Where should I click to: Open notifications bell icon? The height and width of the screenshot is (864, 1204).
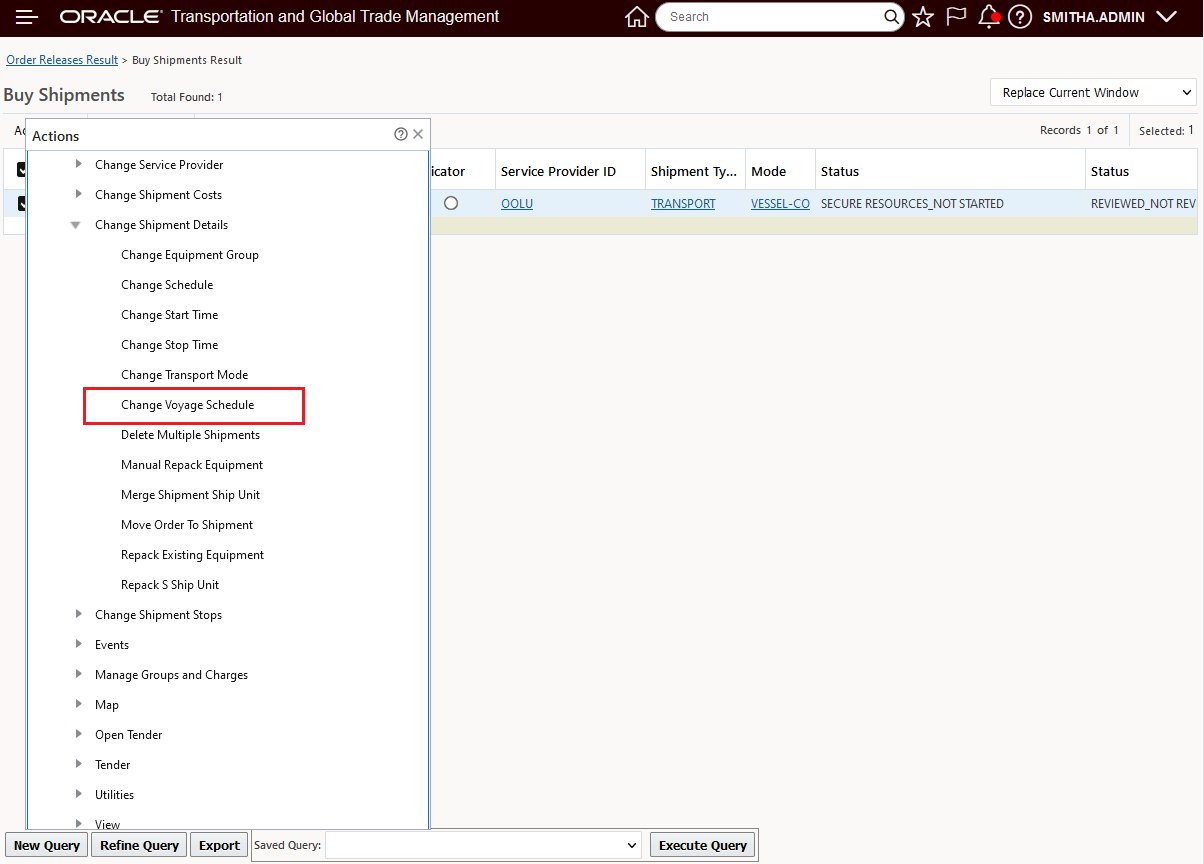988,16
